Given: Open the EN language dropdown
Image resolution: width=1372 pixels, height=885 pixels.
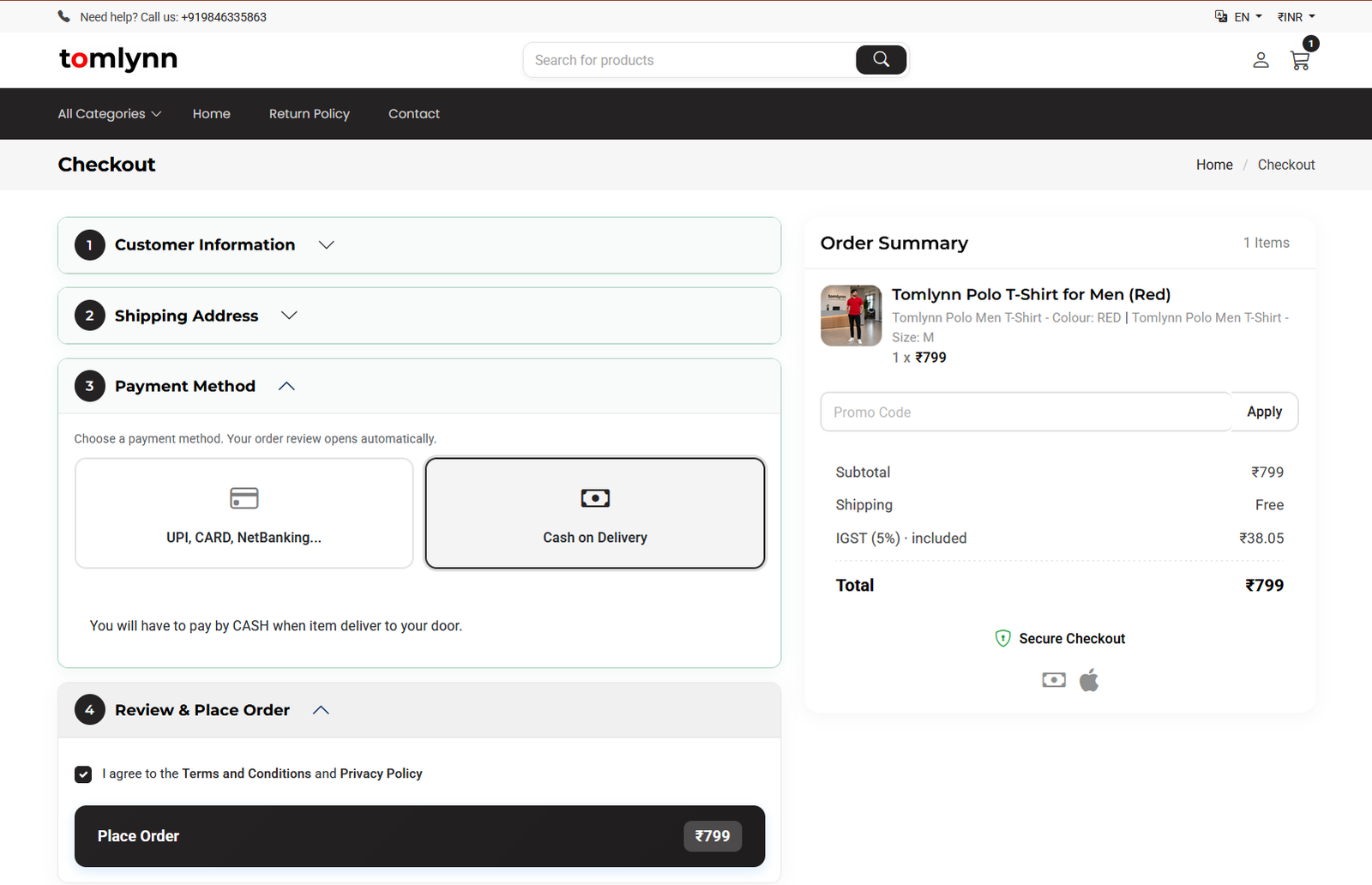Looking at the screenshot, I should click(1248, 16).
